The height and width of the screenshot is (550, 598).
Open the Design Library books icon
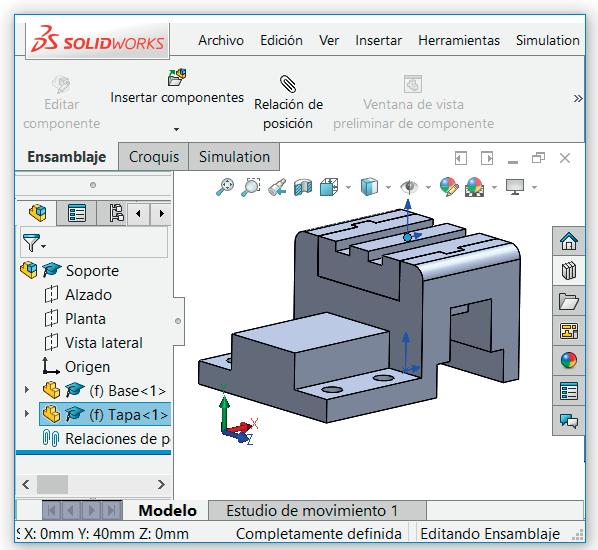pos(569,271)
